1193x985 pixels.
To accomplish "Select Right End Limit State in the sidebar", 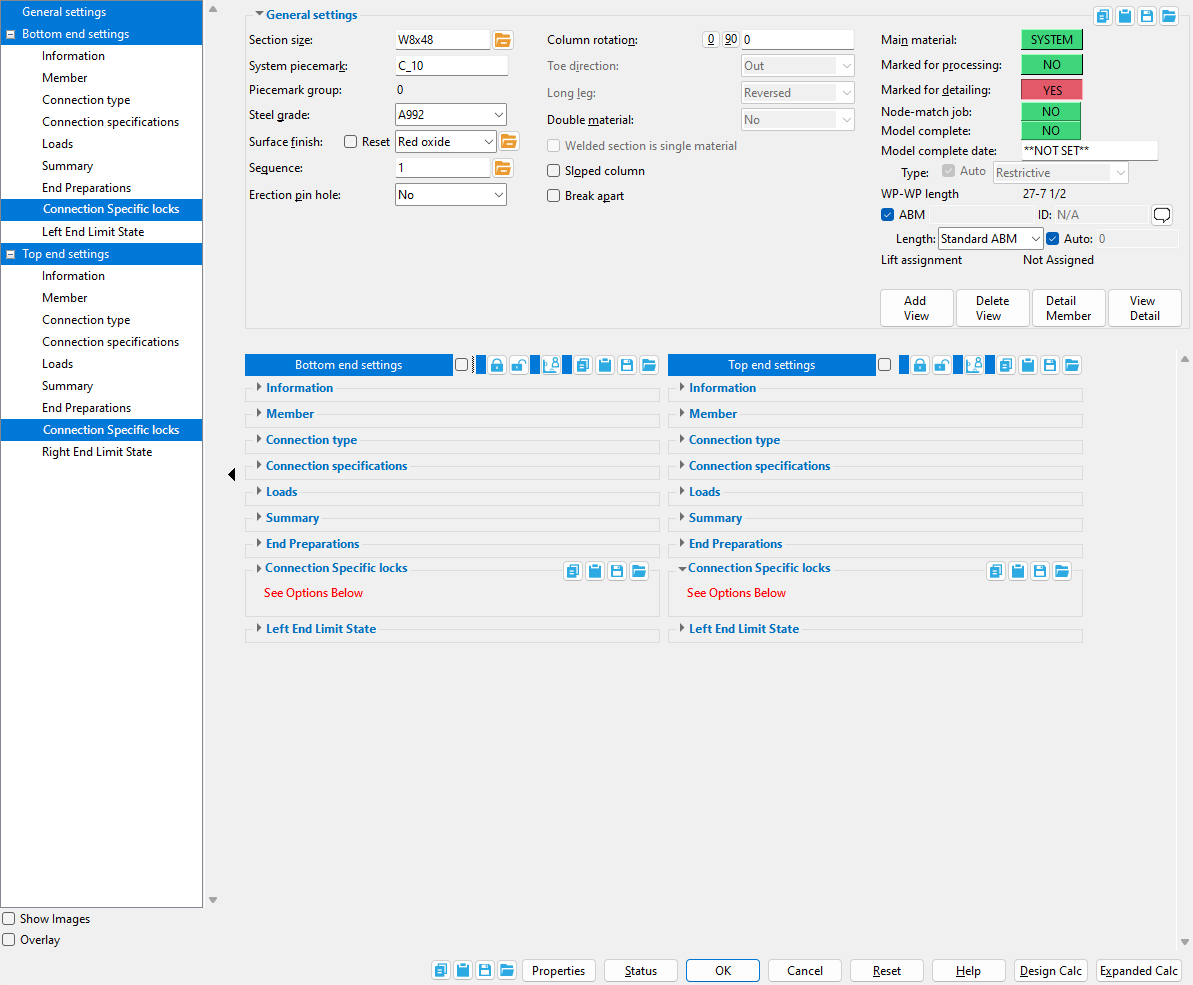I will (x=97, y=452).
